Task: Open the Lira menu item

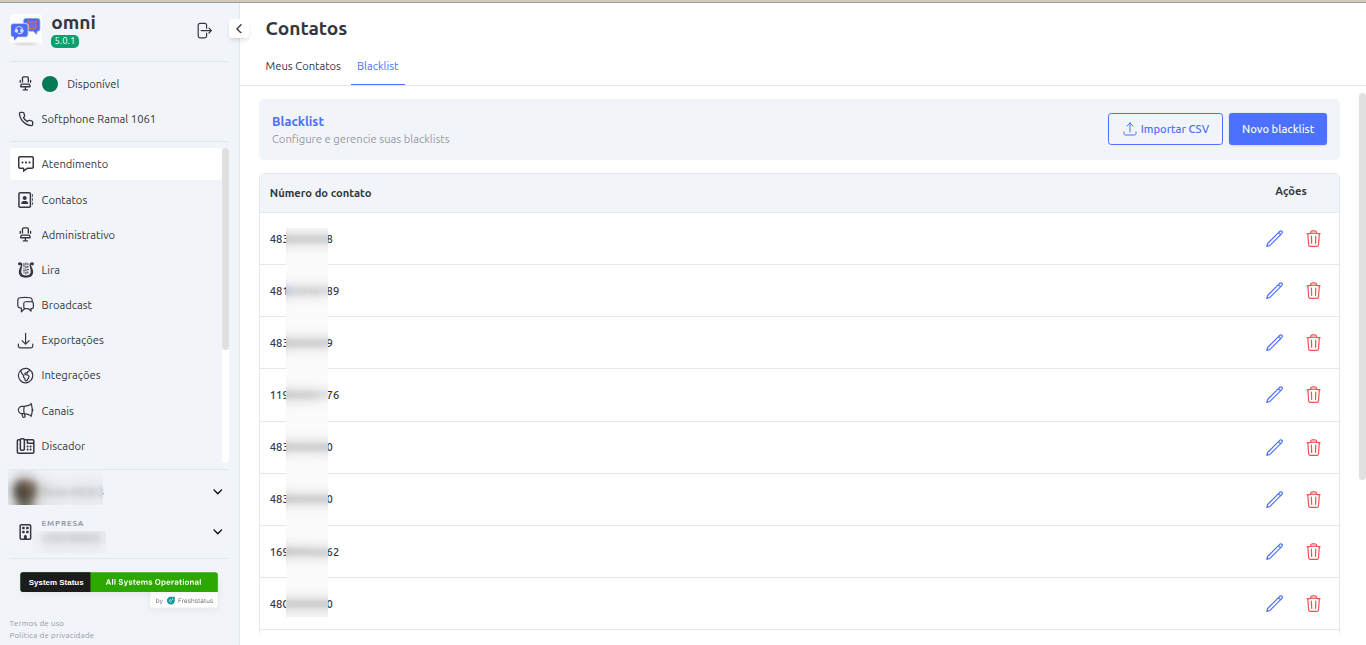Action: coord(50,270)
